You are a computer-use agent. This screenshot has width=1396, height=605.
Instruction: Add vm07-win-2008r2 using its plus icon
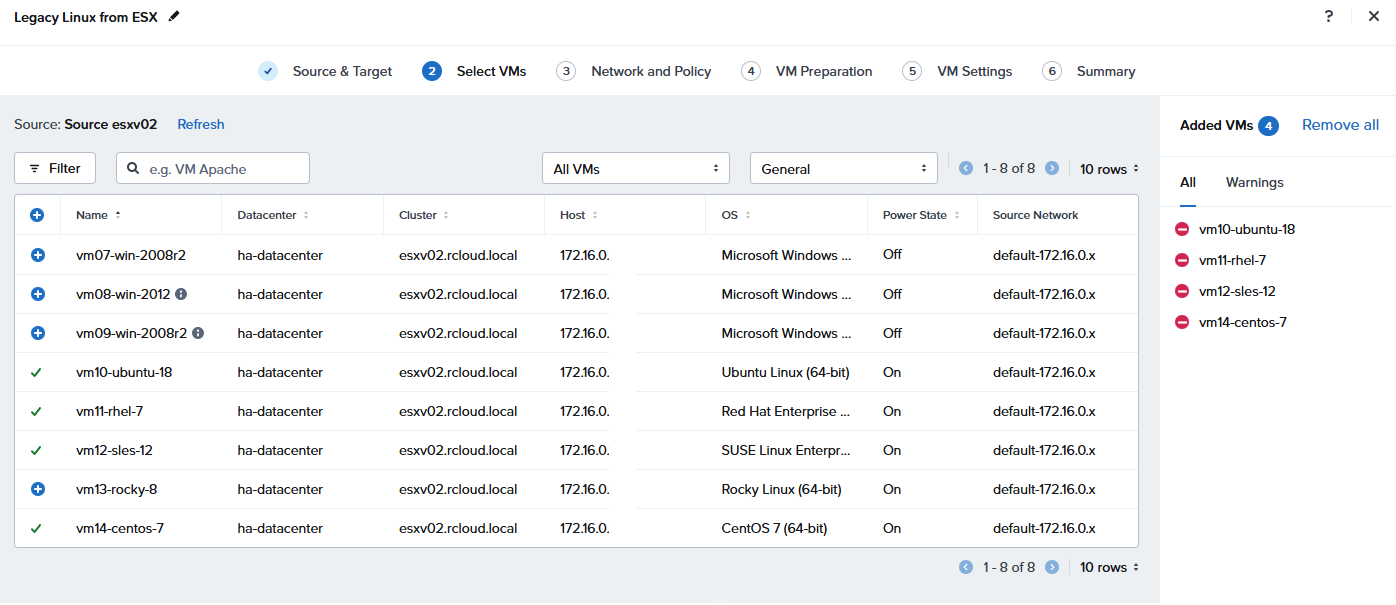[38, 255]
